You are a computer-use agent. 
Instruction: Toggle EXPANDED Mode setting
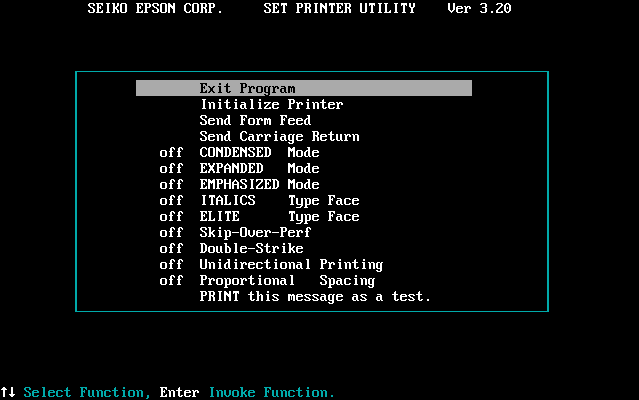click(259, 168)
